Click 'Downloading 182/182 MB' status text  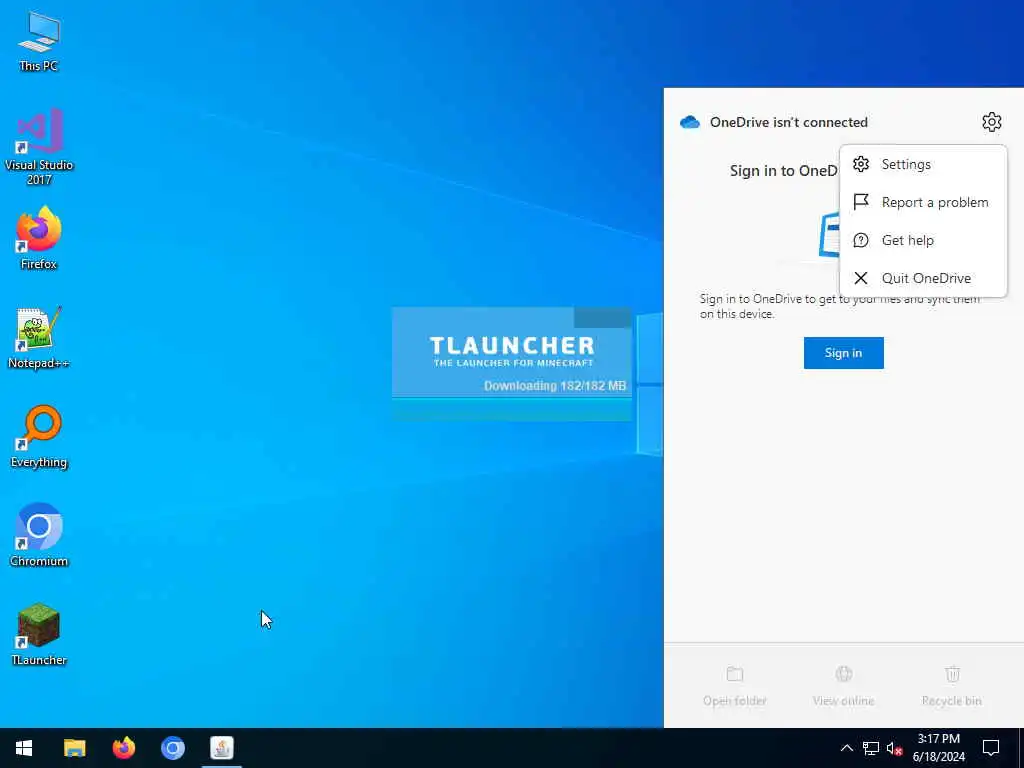coord(554,386)
